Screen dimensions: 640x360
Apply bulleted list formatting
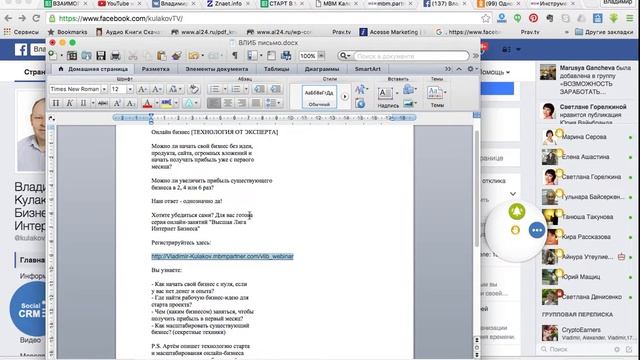(x=214, y=89)
